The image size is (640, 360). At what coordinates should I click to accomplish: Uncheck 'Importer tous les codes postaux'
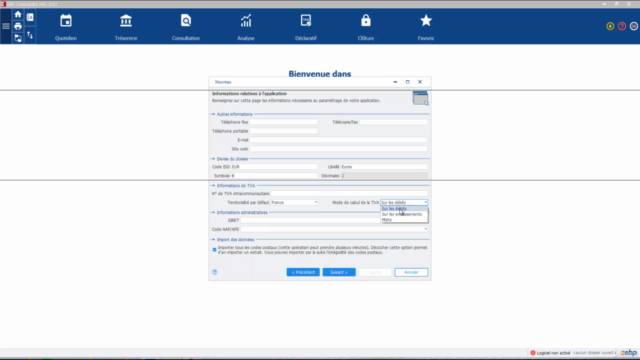coord(214,249)
